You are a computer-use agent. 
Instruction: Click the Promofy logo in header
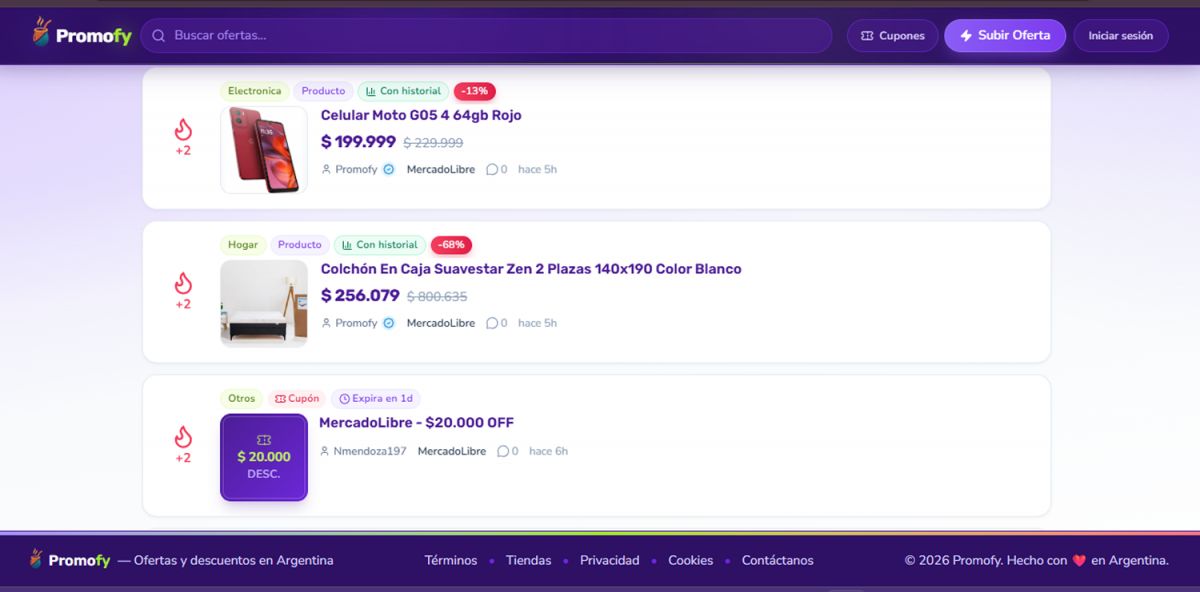[x=82, y=35]
